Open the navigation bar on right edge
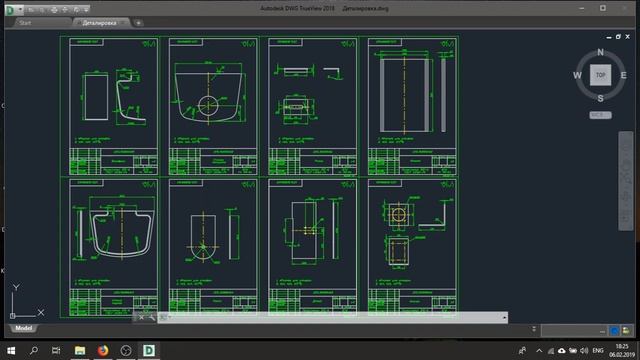 [x=626, y=181]
